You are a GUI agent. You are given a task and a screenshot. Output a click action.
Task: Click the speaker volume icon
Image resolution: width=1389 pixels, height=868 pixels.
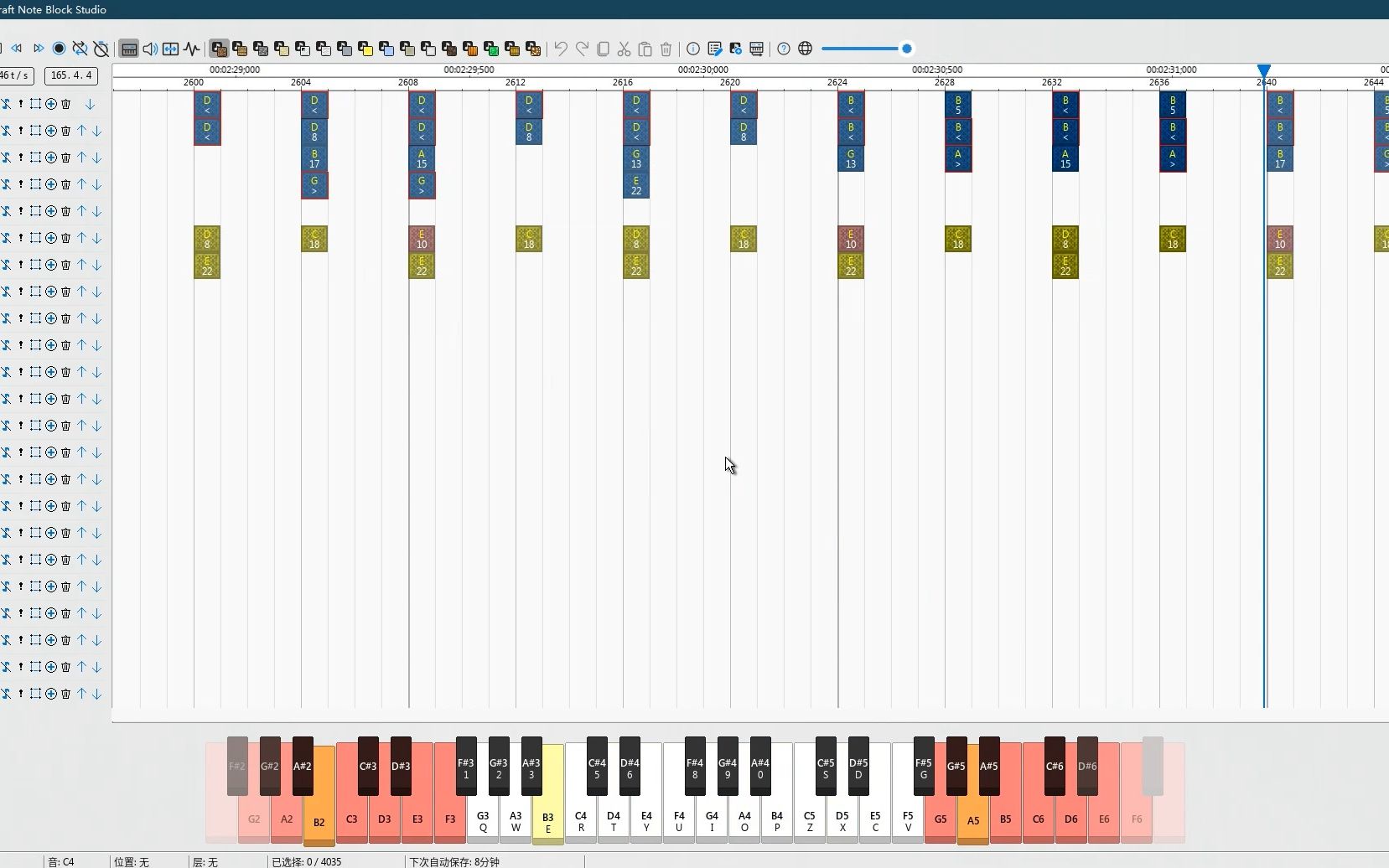click(x=150, y=49)
